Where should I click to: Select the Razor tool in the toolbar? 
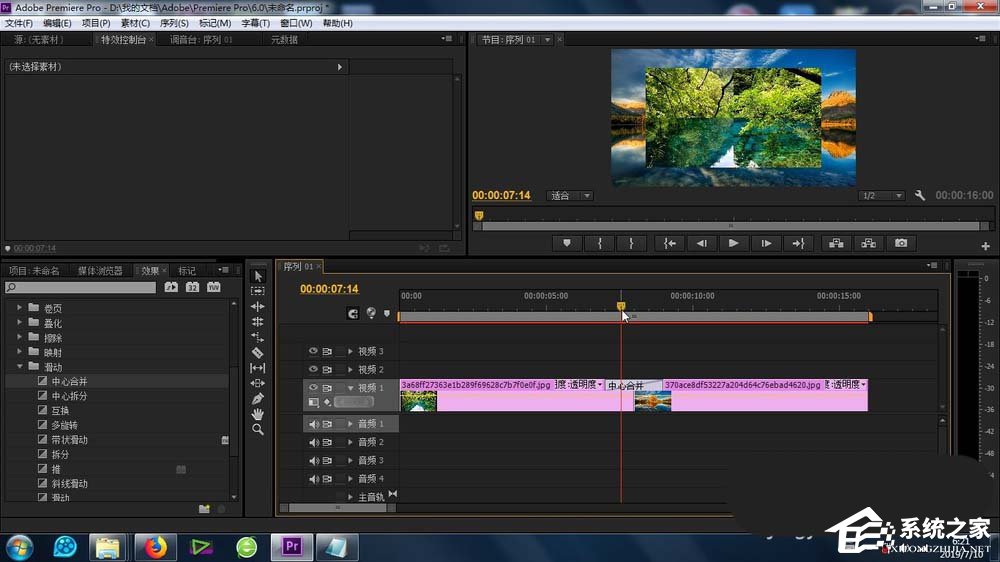click(258, 352)
